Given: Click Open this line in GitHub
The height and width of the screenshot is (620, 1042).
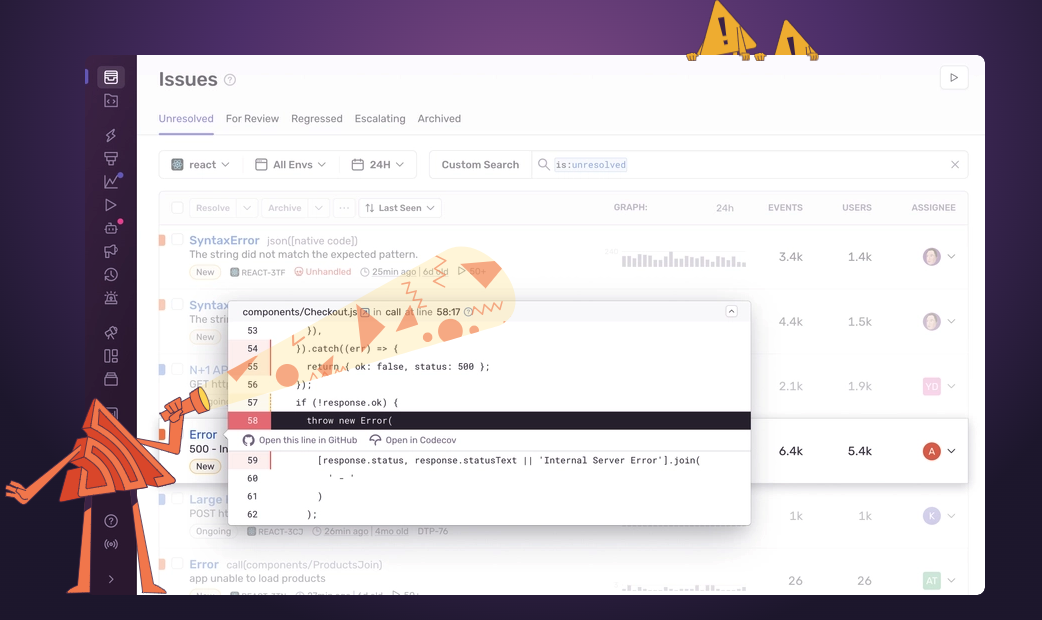Looking at the screenshot, I should [x=300, y=440].
